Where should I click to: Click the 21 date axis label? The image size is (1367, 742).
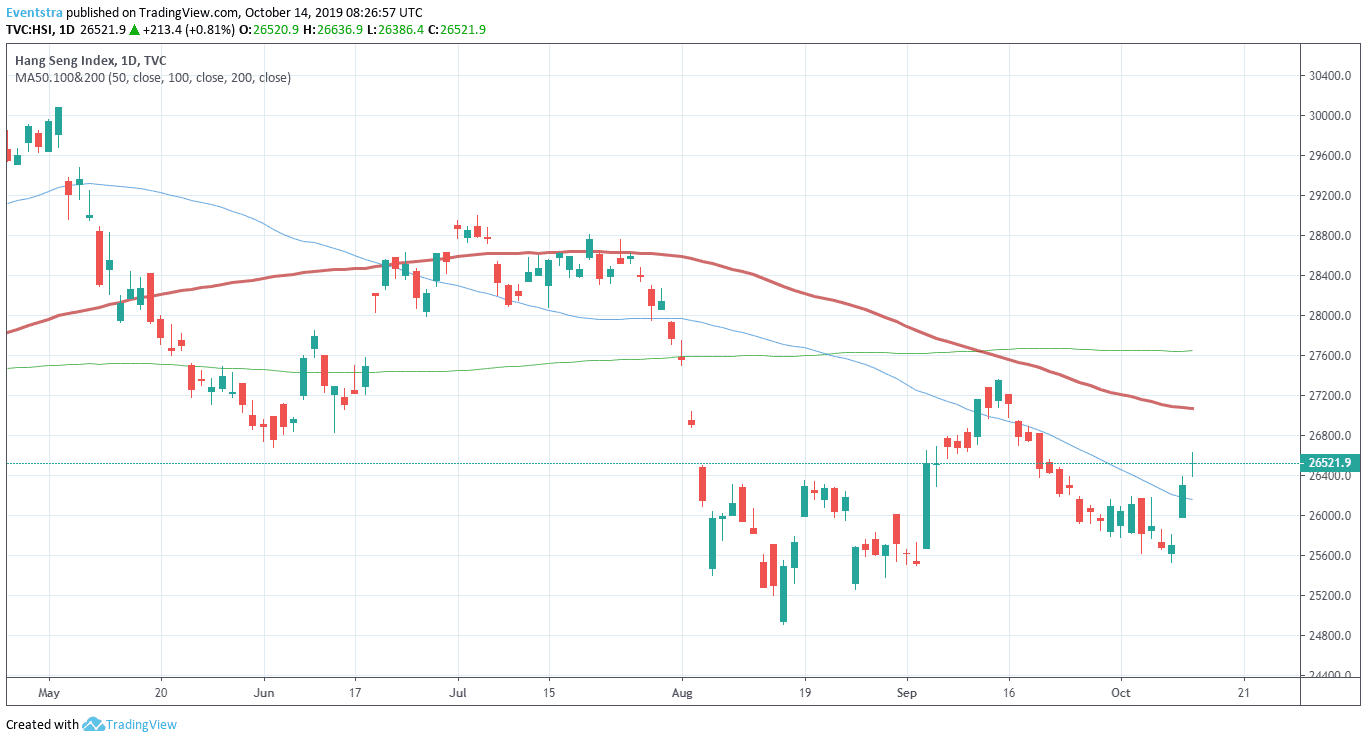coord(1244,692)
